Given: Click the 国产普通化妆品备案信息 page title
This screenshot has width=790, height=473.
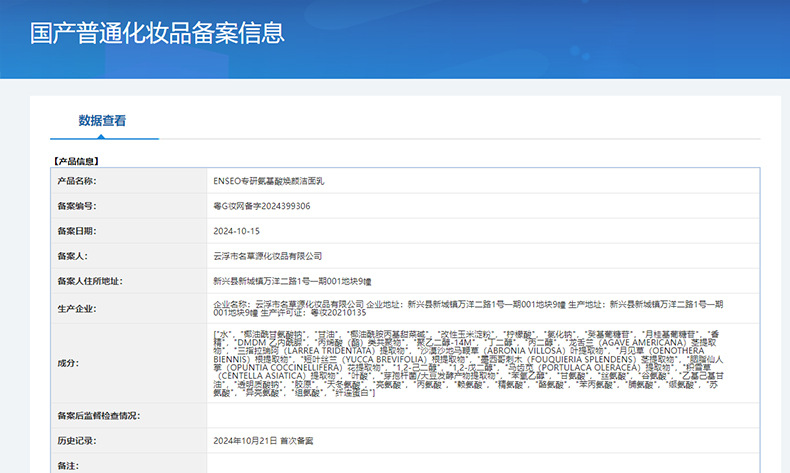Looking at the screenshot, I should tap(157, 33).
